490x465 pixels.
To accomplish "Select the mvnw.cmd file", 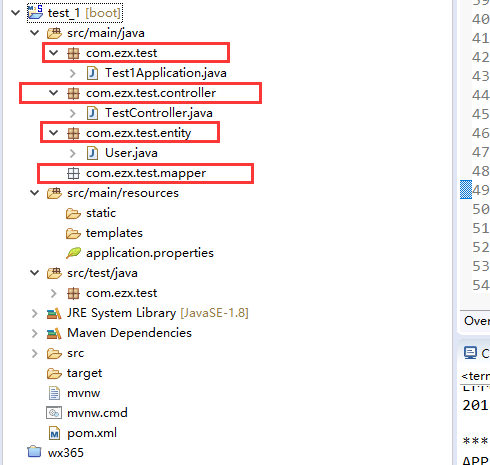I will point(97,413).
